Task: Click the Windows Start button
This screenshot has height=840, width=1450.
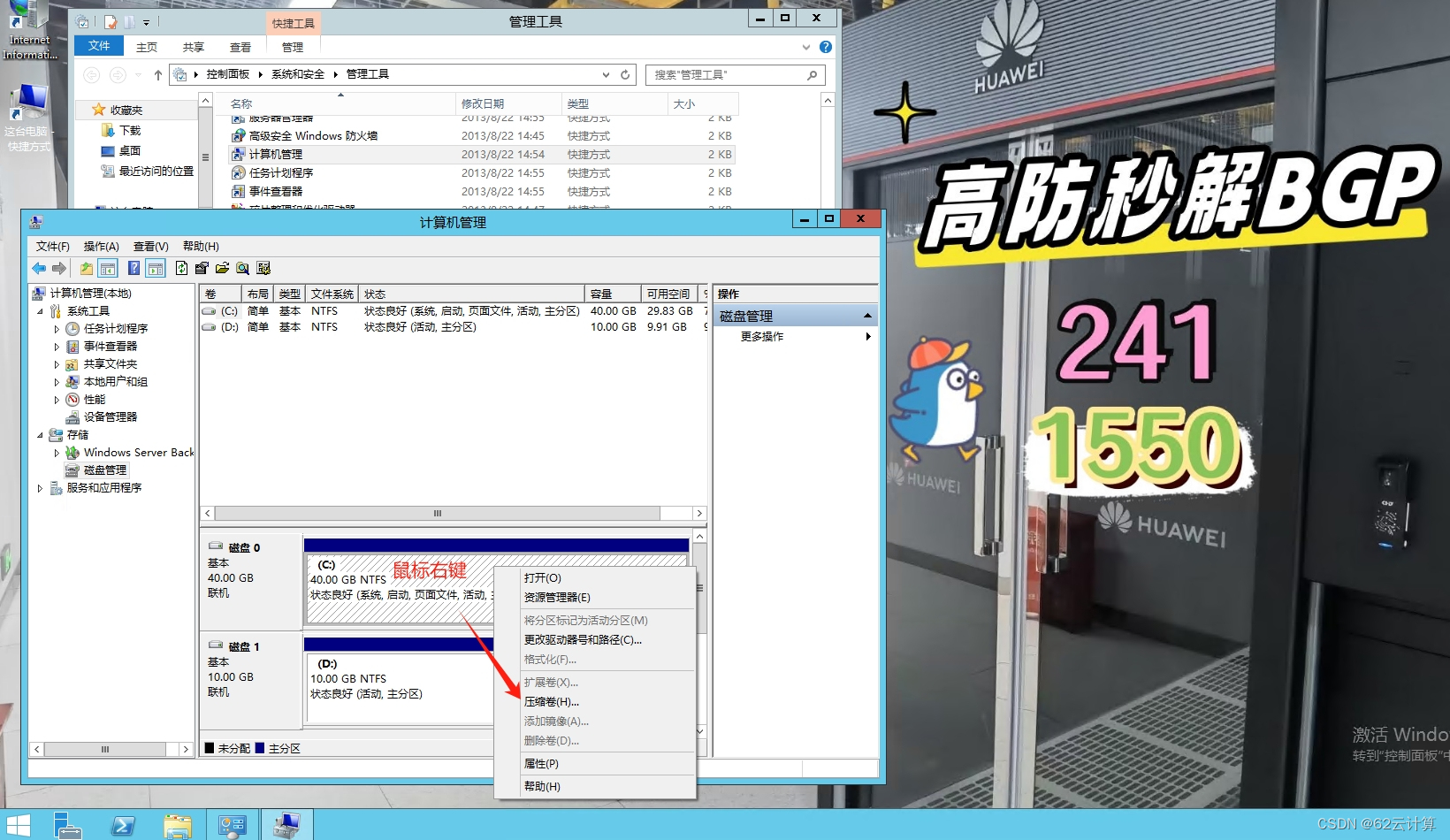Action: coord(18,825)
